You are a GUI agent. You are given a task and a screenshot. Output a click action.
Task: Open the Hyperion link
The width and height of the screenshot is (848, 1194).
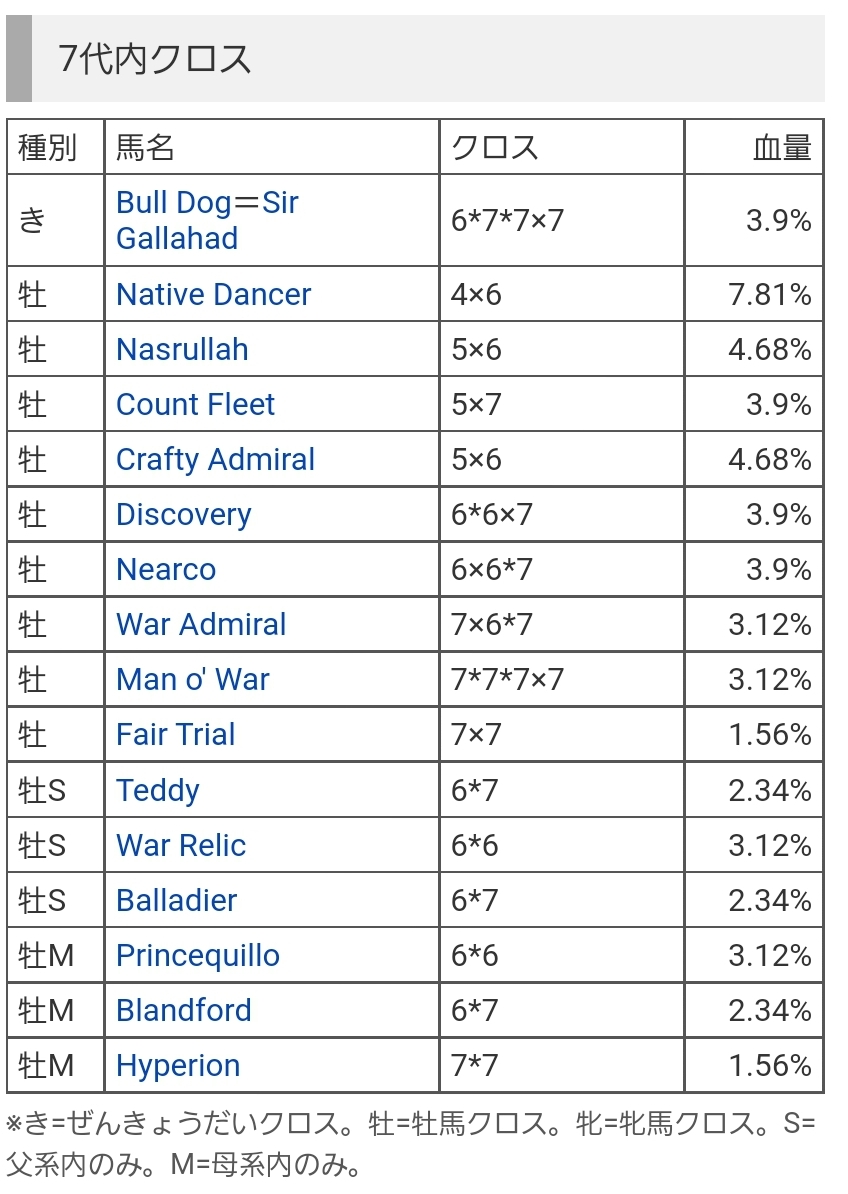(178, 1066)
